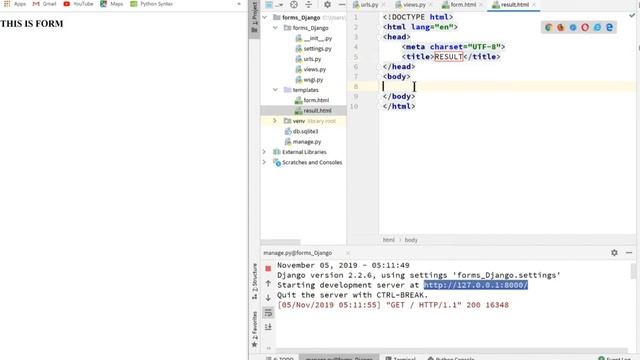Click the Collapse All icon in Project toolbar
Viewport: 640px width, 360px height.
309,4
